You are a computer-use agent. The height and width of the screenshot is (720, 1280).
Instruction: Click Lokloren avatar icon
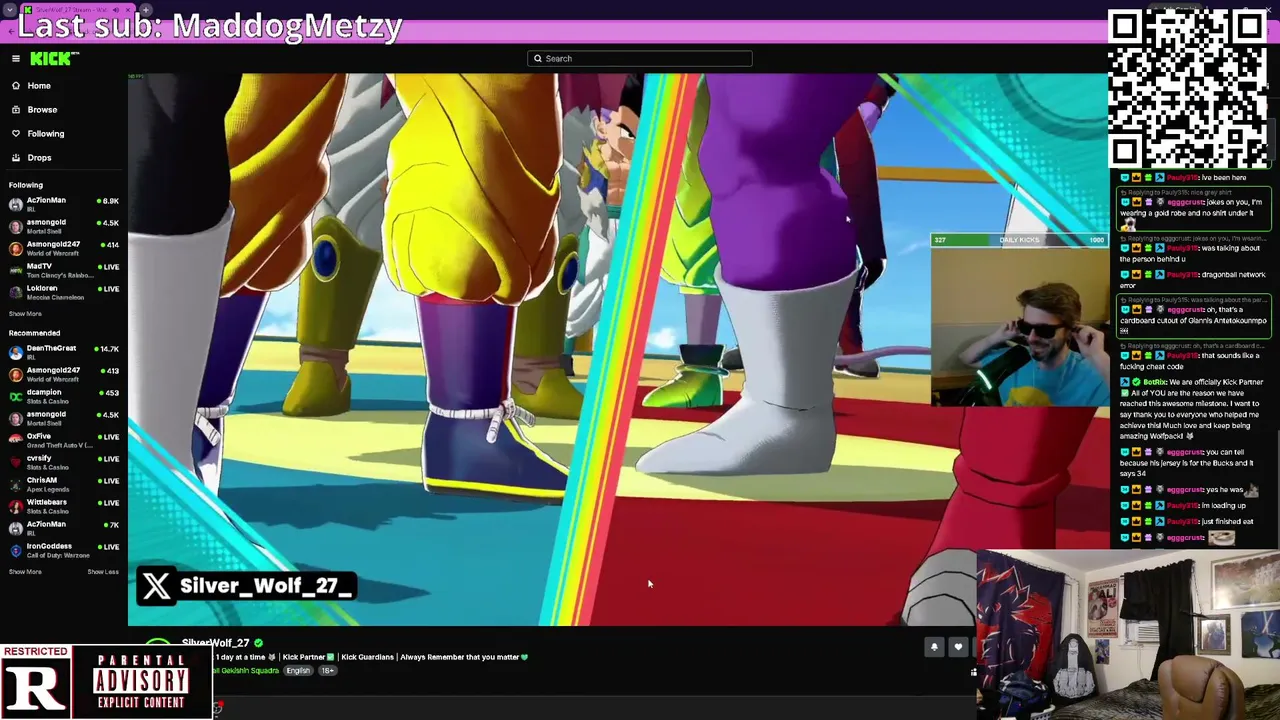tap(15, 292)
